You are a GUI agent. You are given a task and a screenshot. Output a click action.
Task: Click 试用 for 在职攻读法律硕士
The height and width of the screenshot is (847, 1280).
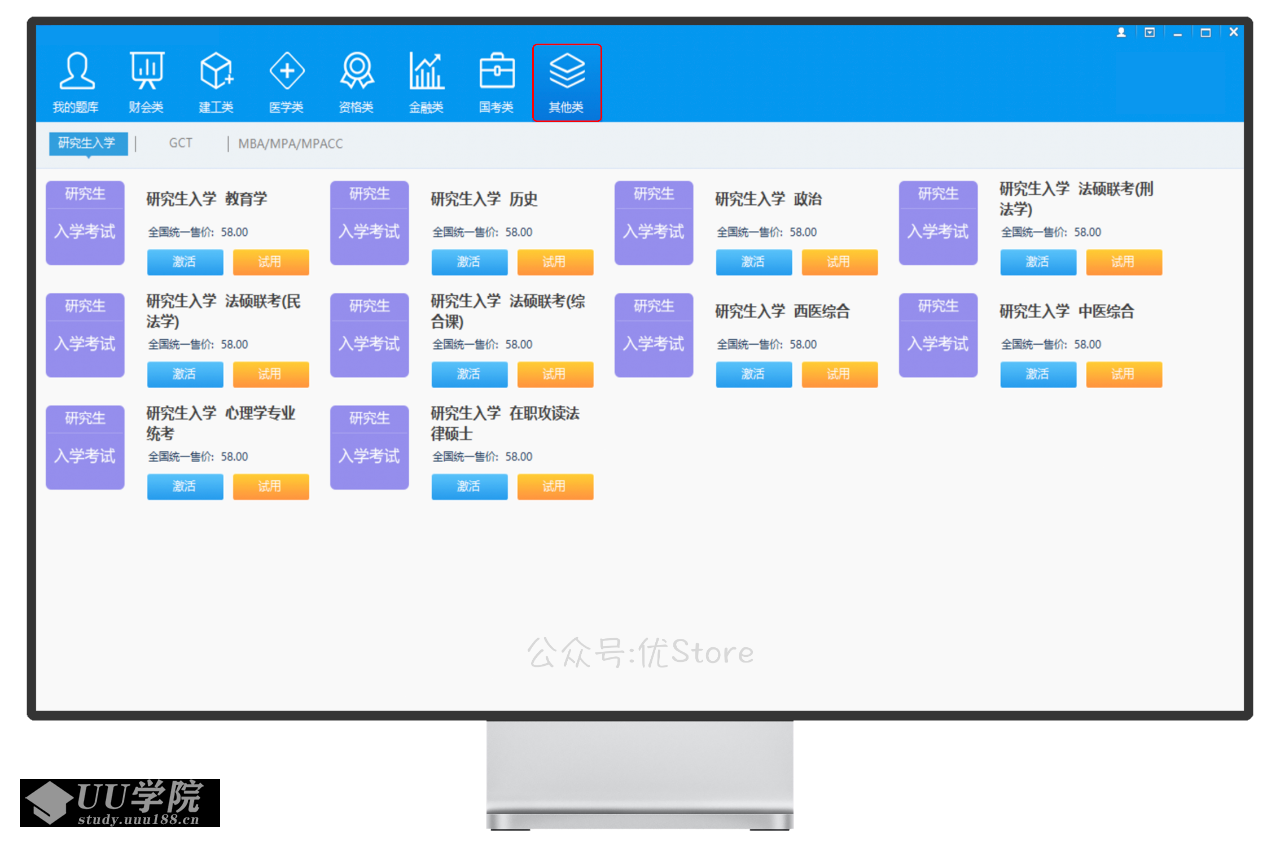[x=555, y=486]
